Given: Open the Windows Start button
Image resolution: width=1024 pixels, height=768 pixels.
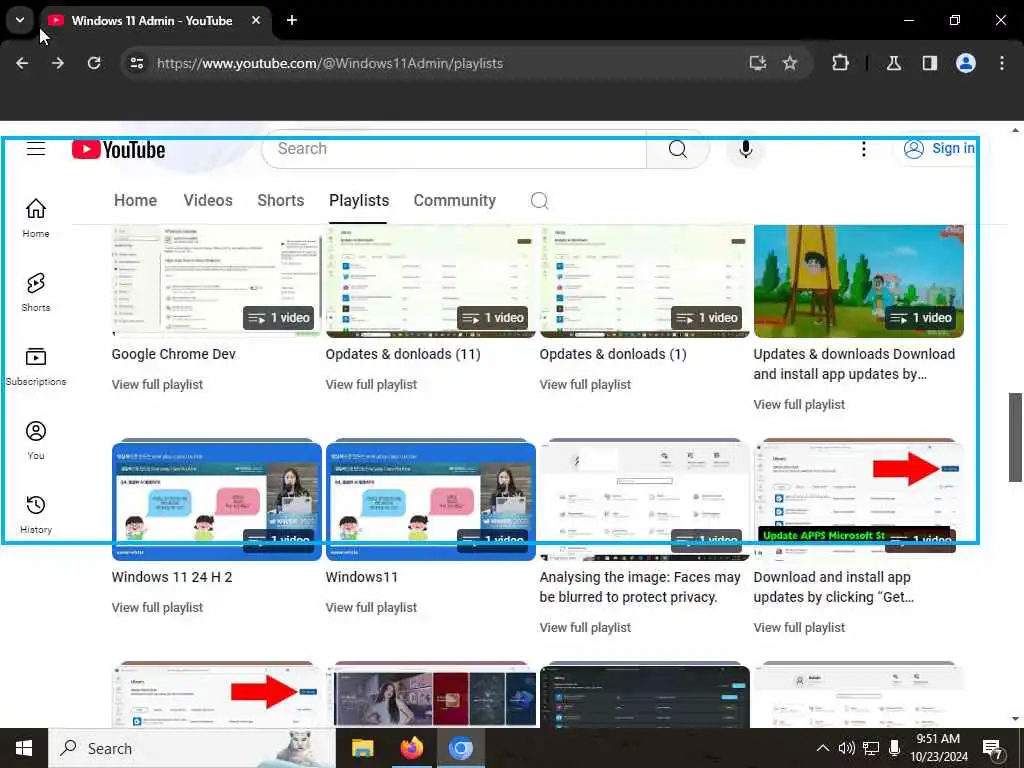Looking at the screenshot, I should coord(24,748).
